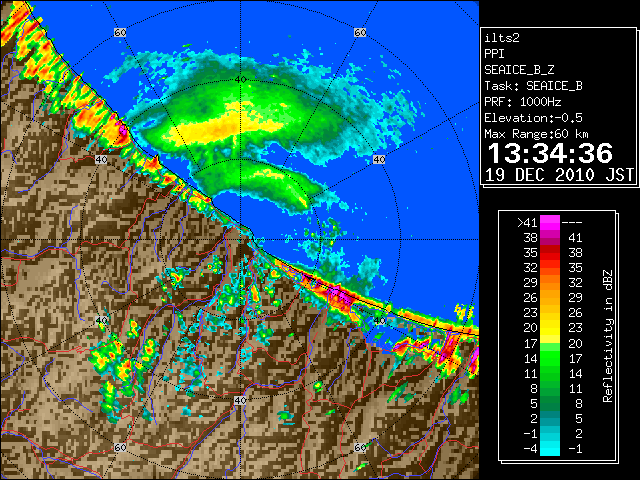Click the "Max Range:60 km" line
The image size is (640, 480).
(537, 134)
